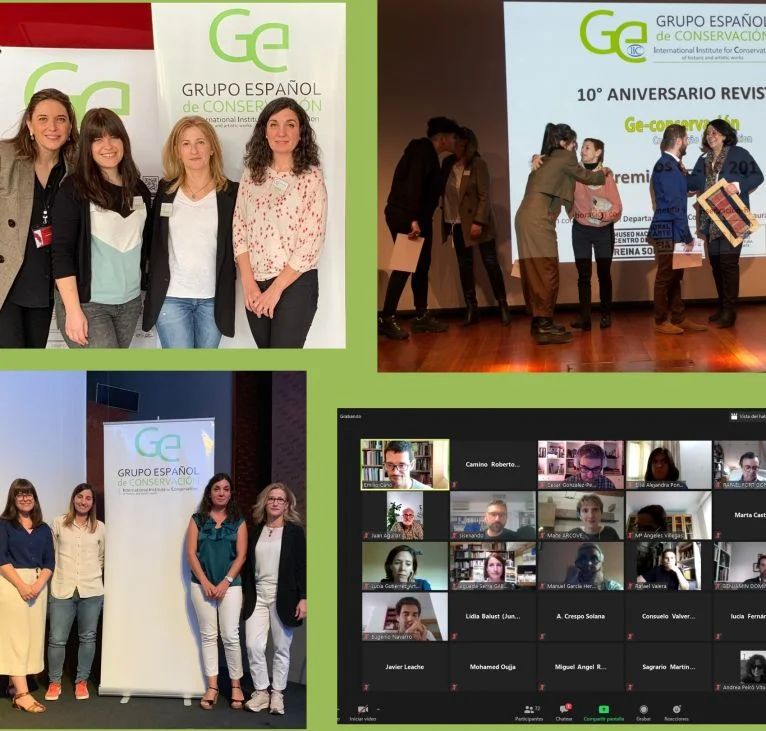Open the Chatear chat panel
This screenshot has width=766, height=731.
pyautogui.click(x=564, y=712)
